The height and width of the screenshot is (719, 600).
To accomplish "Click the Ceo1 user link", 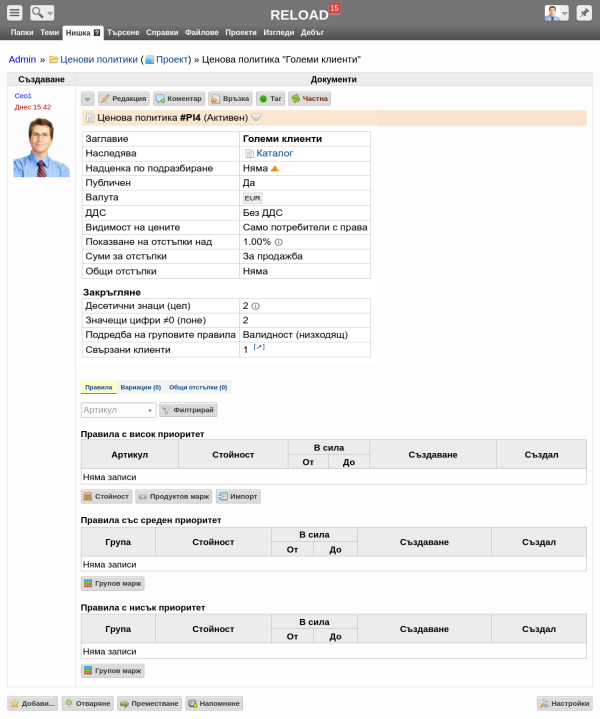I will tap(23, 96).
